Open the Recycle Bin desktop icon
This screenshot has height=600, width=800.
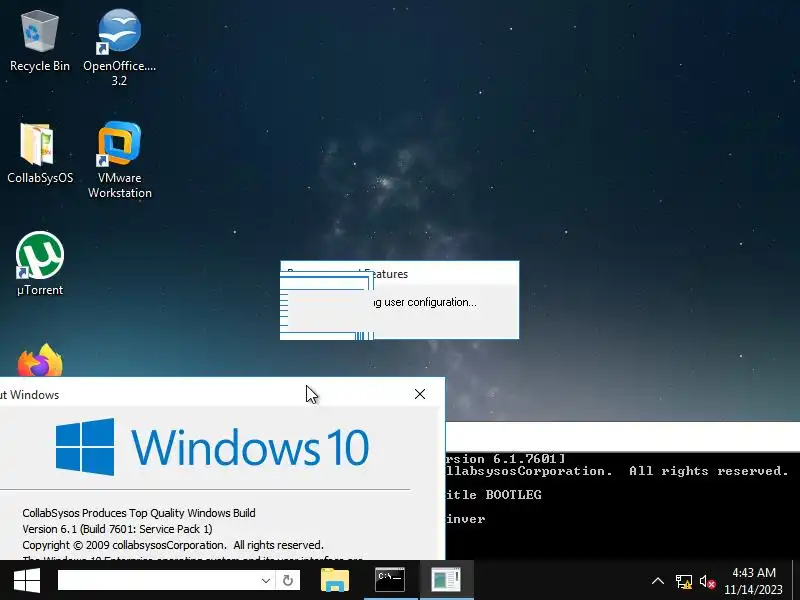39,42
